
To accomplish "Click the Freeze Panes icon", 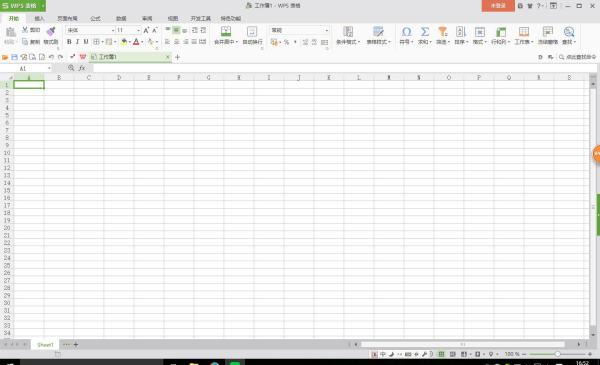I will coord(548,31).
